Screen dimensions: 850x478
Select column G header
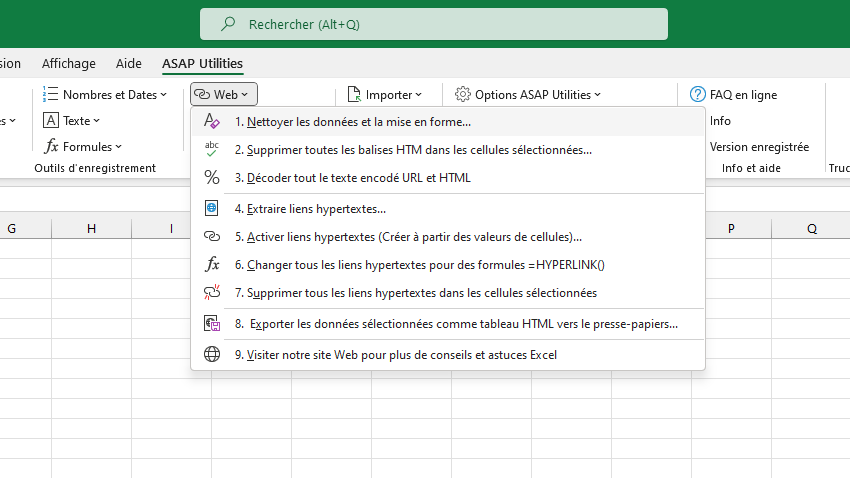tap(11, 229)
